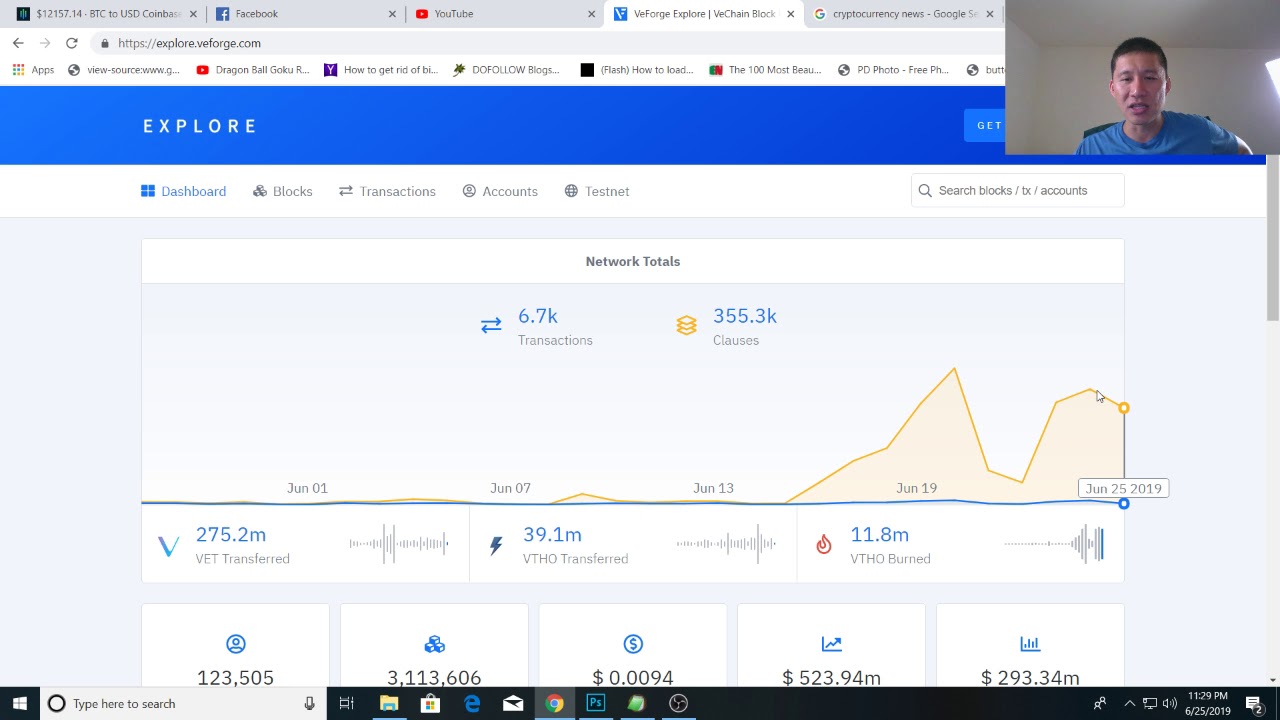Image resolution: width=1280 pixels, height=720 pixels.
Task: Open the How to get rid of bookmark
Action: (x=381, y=70)
